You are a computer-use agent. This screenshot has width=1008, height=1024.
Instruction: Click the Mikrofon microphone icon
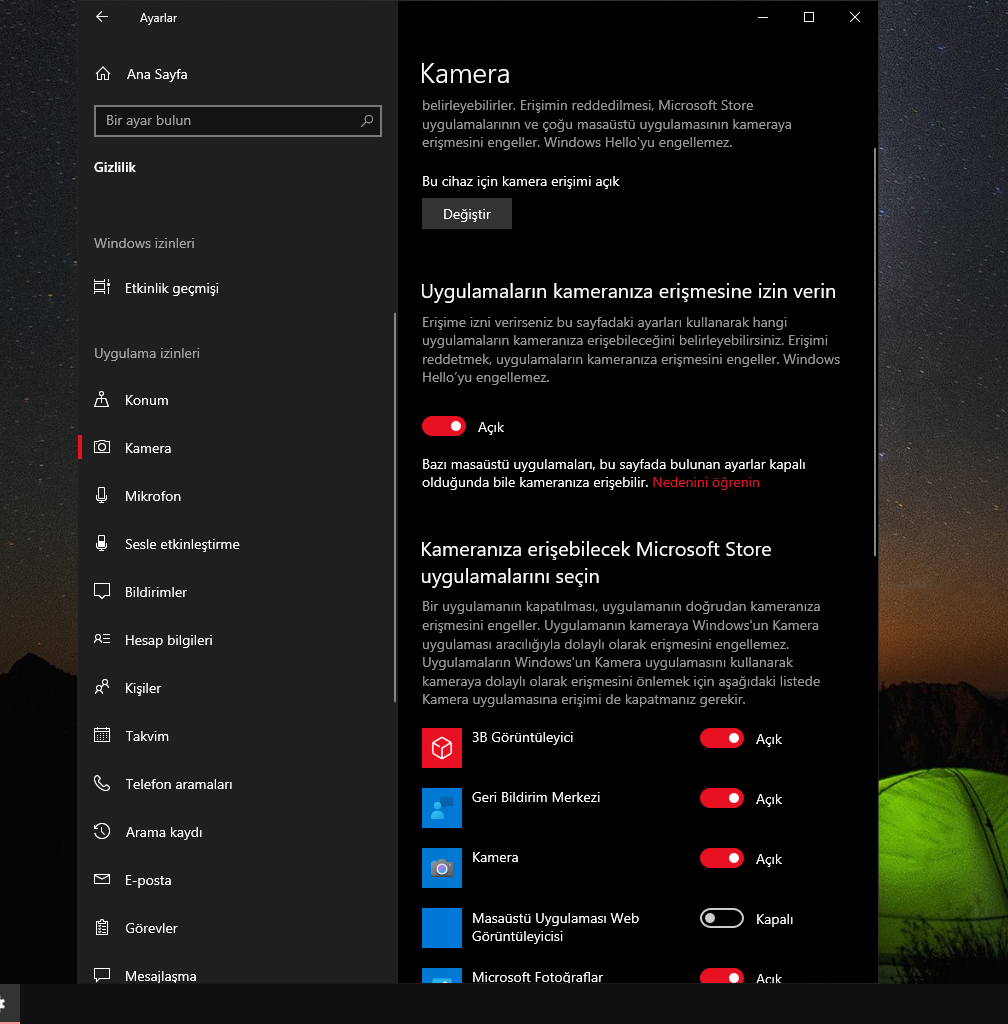tap(102, 495)
